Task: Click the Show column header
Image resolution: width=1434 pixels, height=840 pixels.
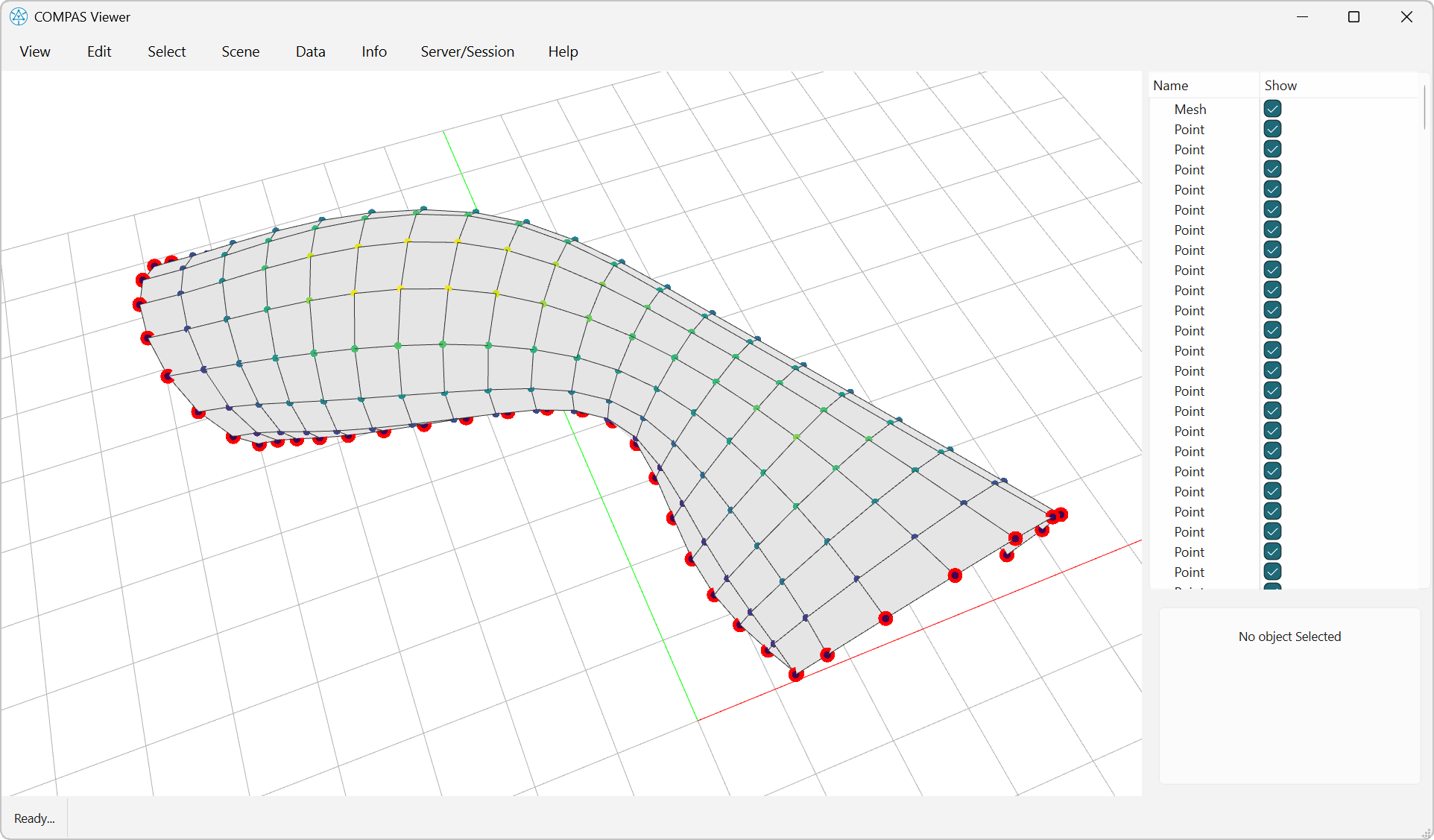Action: click(x=1280, y=85)
